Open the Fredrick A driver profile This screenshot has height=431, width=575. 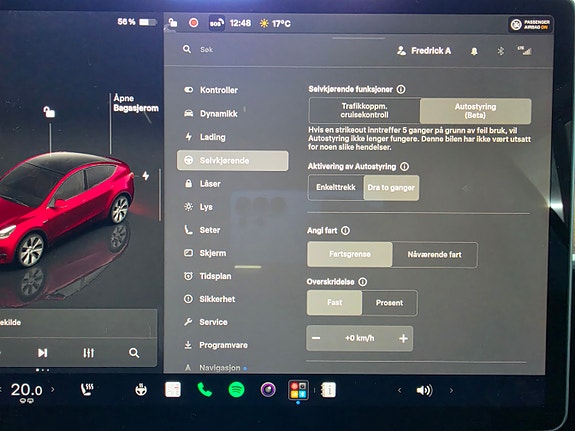pyautogui.click(x=424, y=51)
